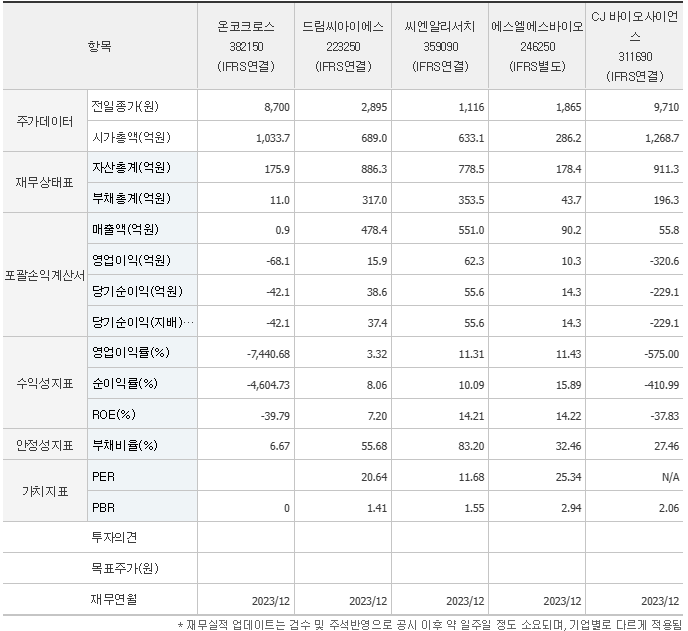
Task: Click the 20.64 PER value
Action: [x=374, y=477]
